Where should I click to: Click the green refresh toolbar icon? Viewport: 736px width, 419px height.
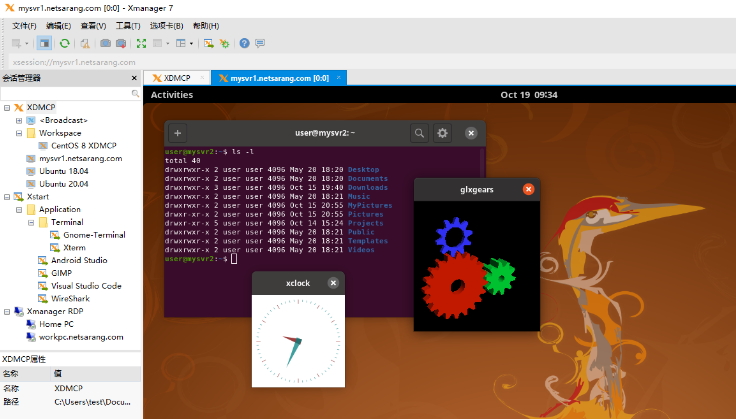(x=64, y=43)
